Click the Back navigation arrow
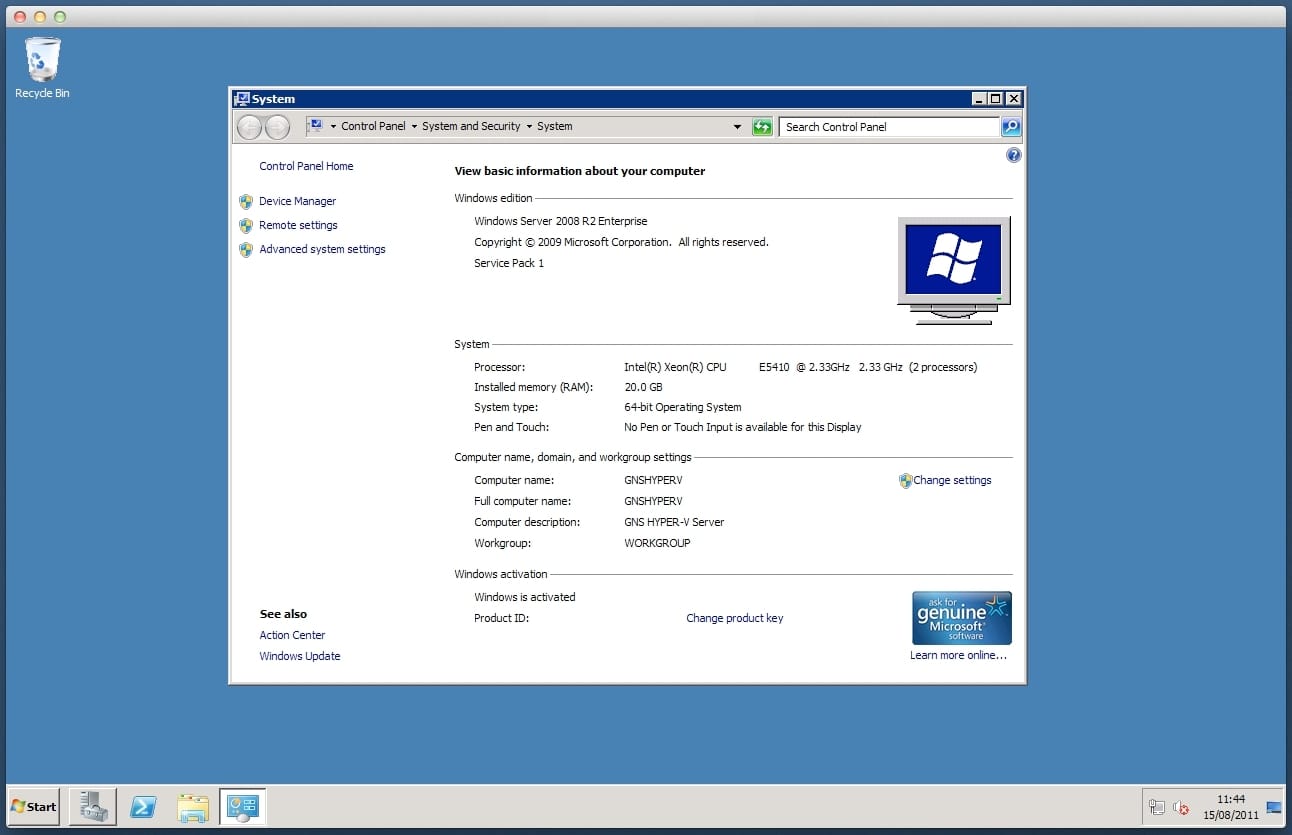 tap(249, 127)
